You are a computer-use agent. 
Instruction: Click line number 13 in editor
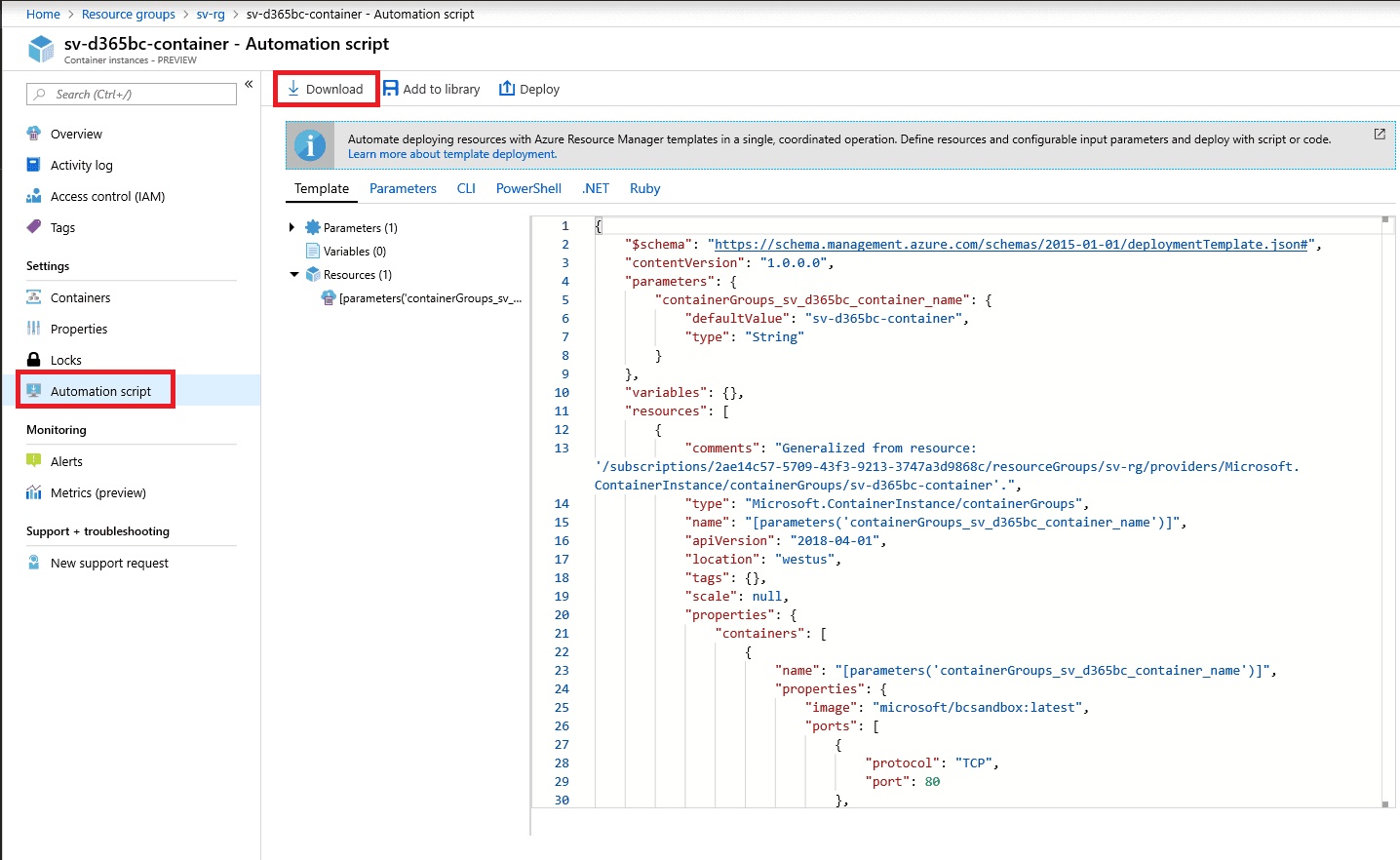(x=562, y=448)
